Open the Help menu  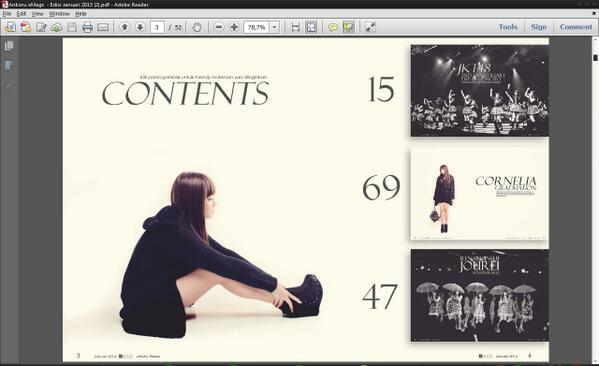point(81,13)
